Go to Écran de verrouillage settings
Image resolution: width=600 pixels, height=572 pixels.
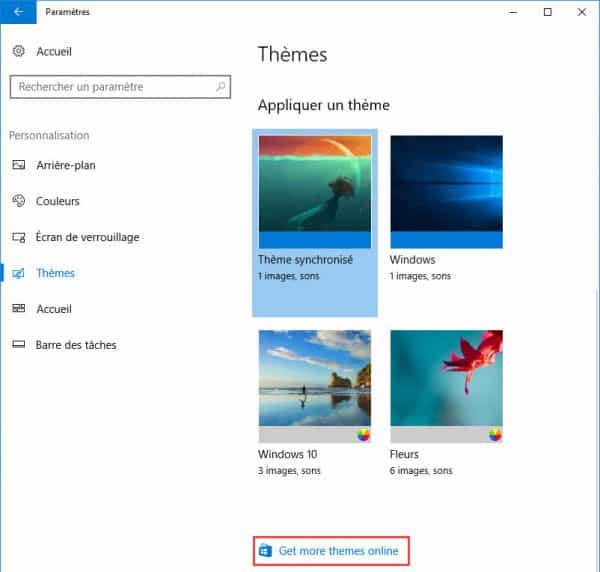point(87,237)
